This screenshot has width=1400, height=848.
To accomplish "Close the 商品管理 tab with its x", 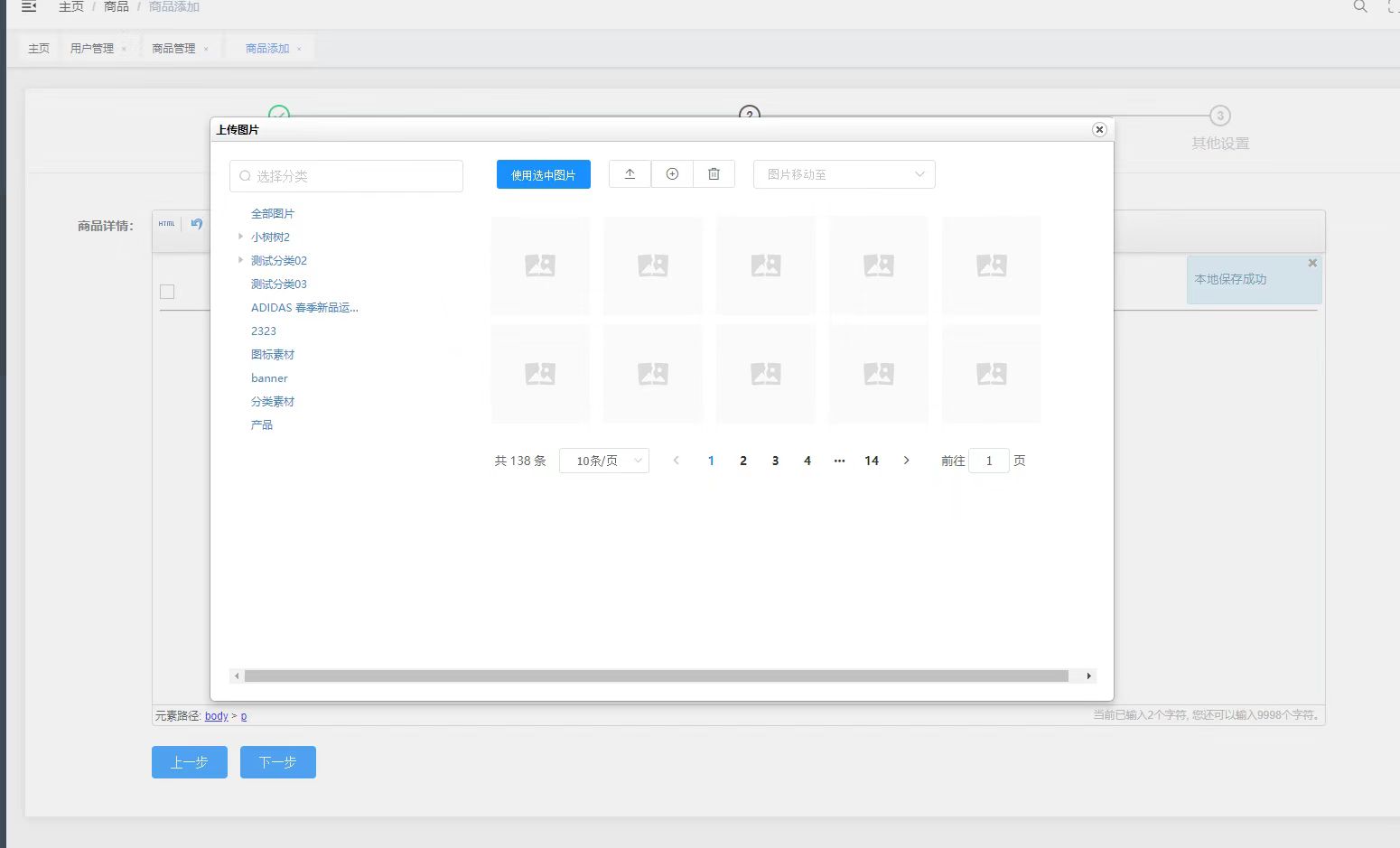I will (x=206, y=49).
